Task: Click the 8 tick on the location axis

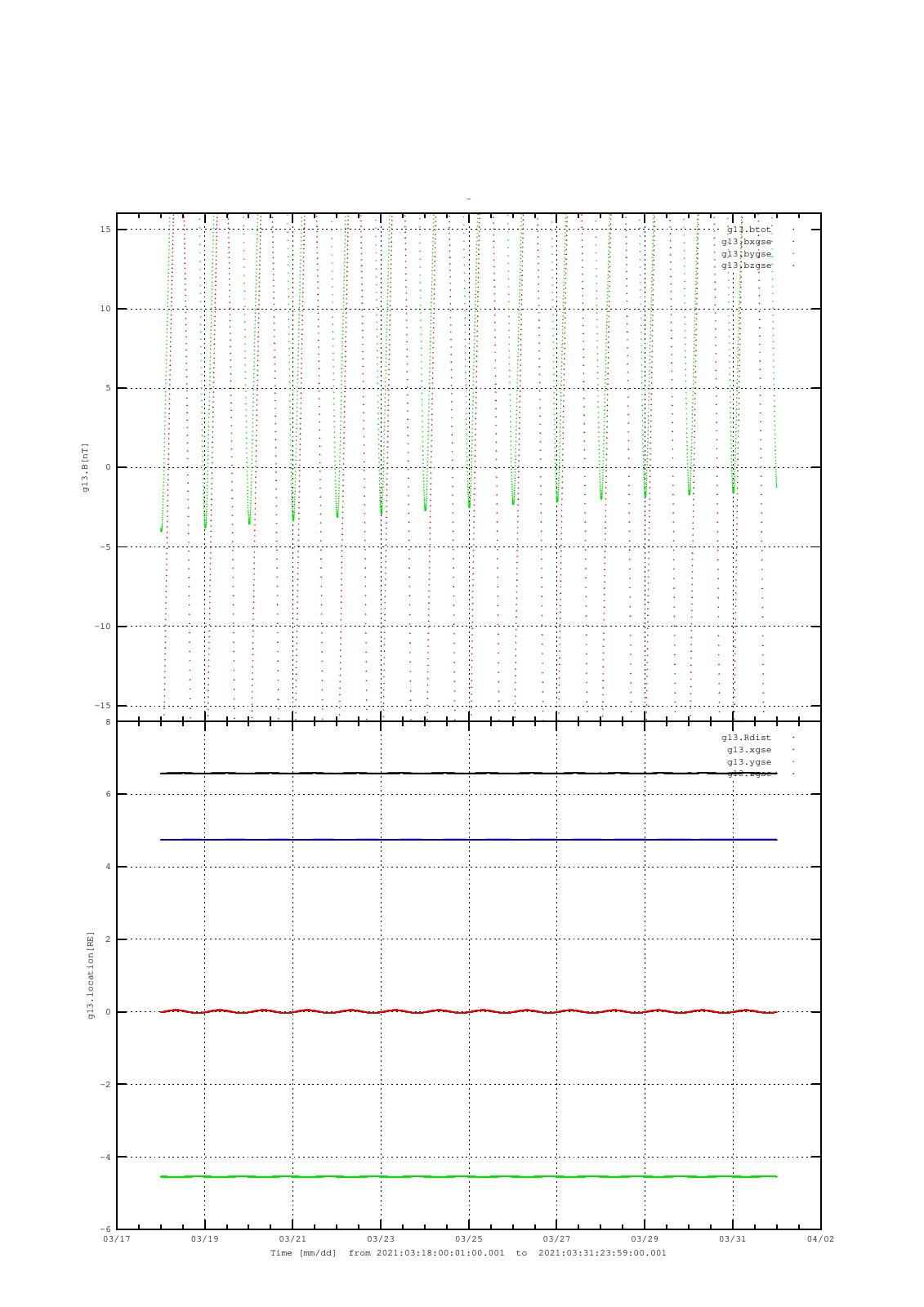Action: coord(108,722)
